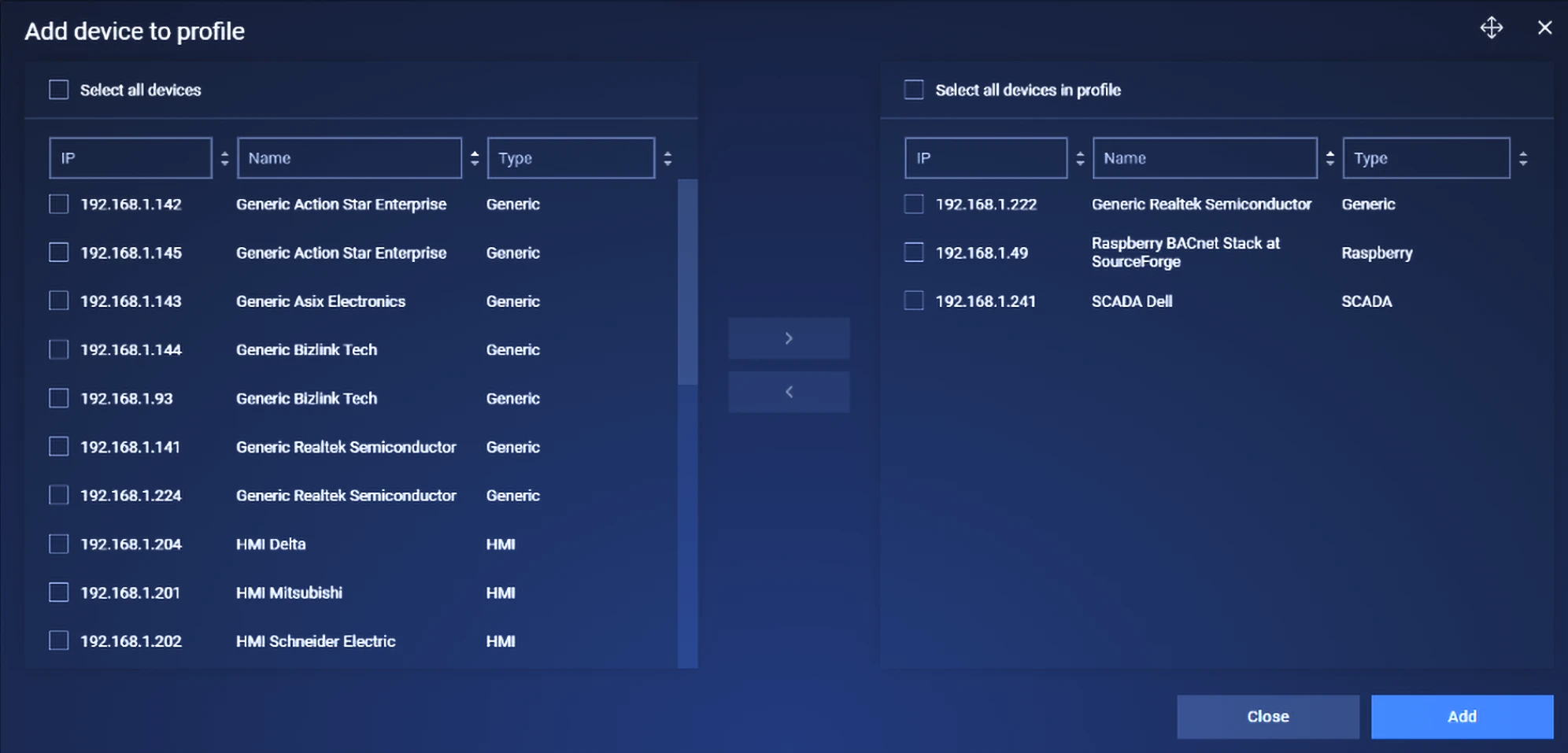Sort profile devices by Type column

1523,158
